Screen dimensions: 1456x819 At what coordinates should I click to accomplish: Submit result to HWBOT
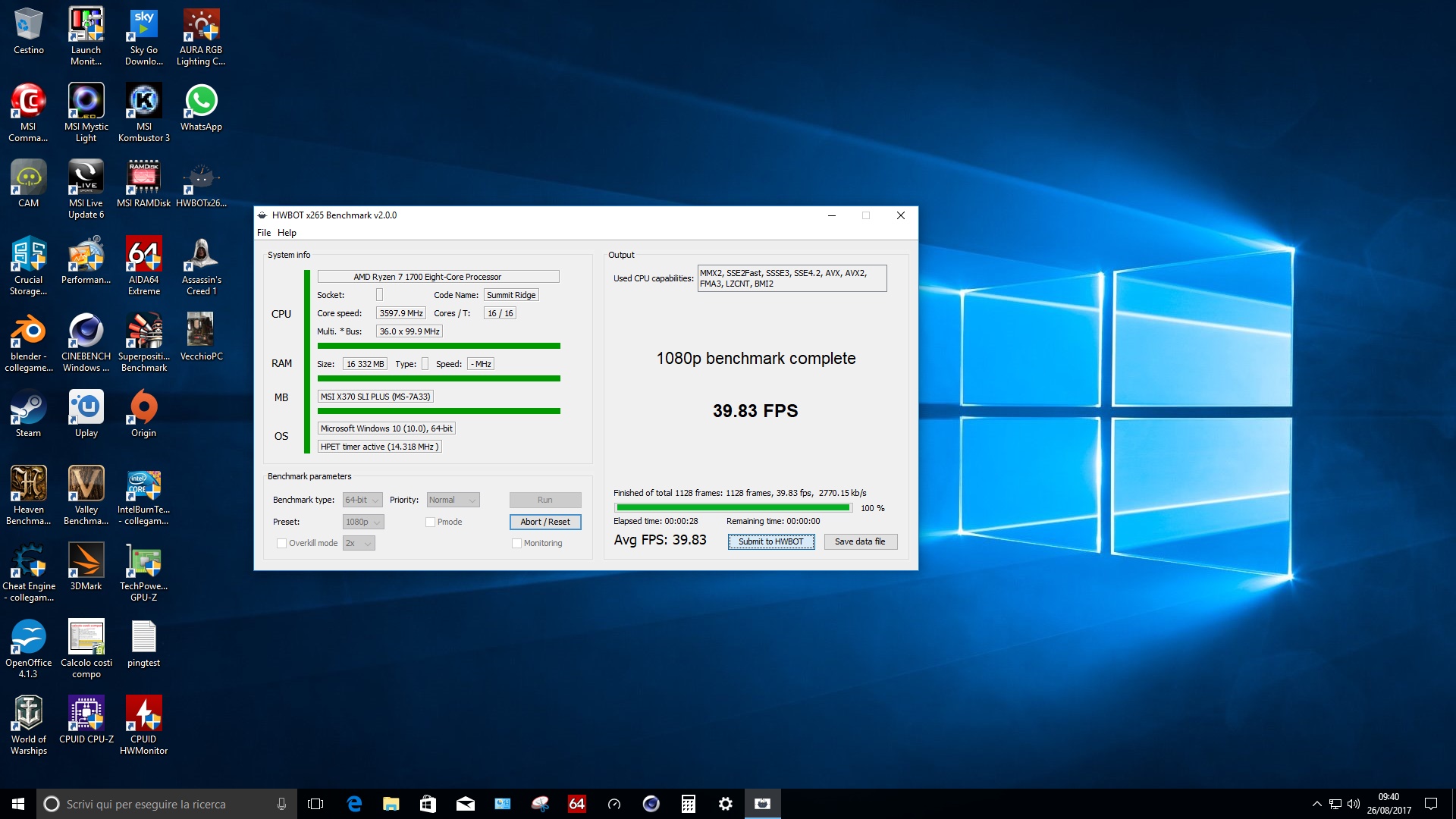click(x=771, y=541)
